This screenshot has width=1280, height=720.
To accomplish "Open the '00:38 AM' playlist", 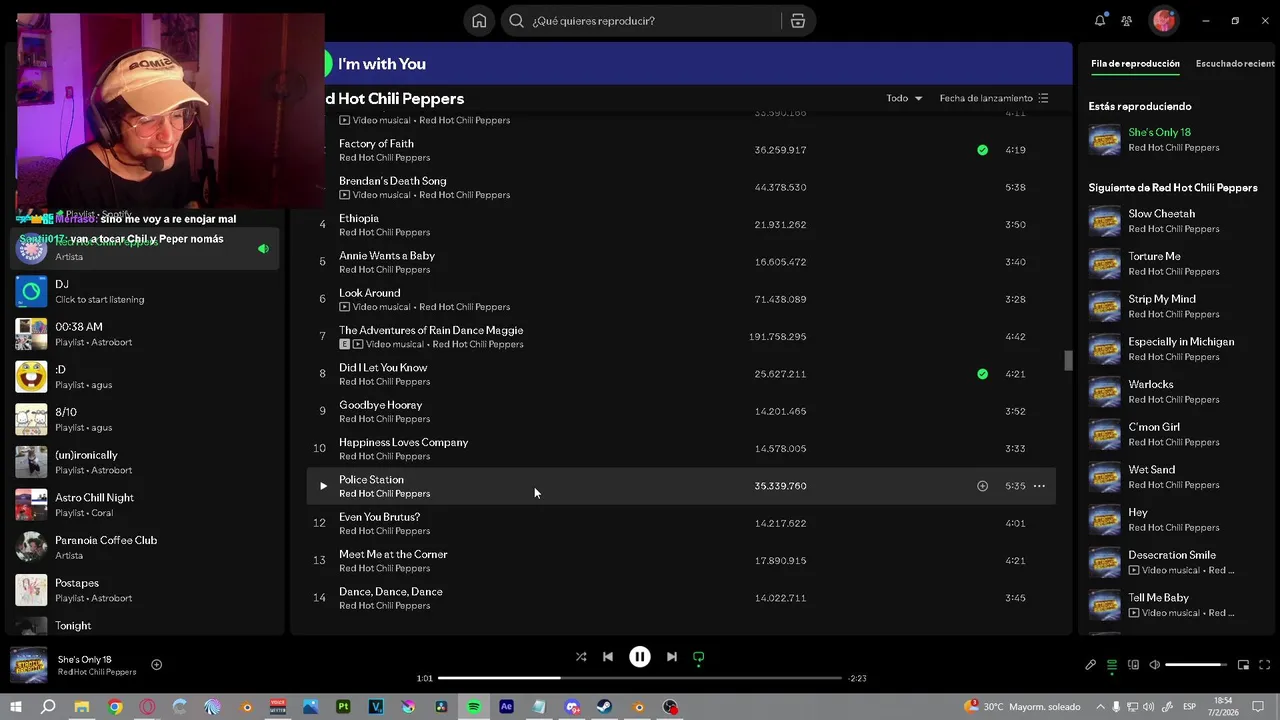I will [146, 334].
